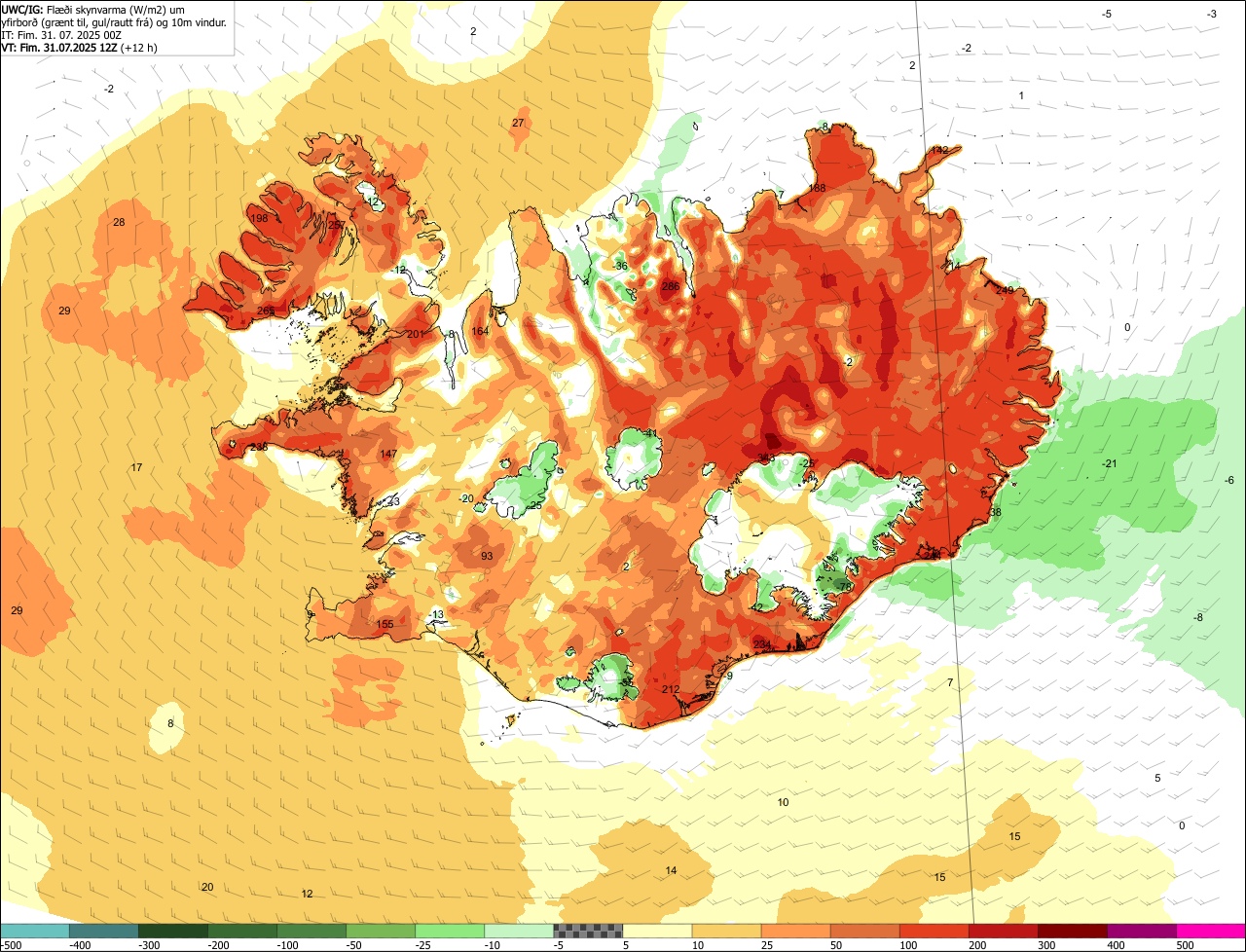Click the map value "155"
This screenshot has height=952, width=1246.
[x=385, y=624]
